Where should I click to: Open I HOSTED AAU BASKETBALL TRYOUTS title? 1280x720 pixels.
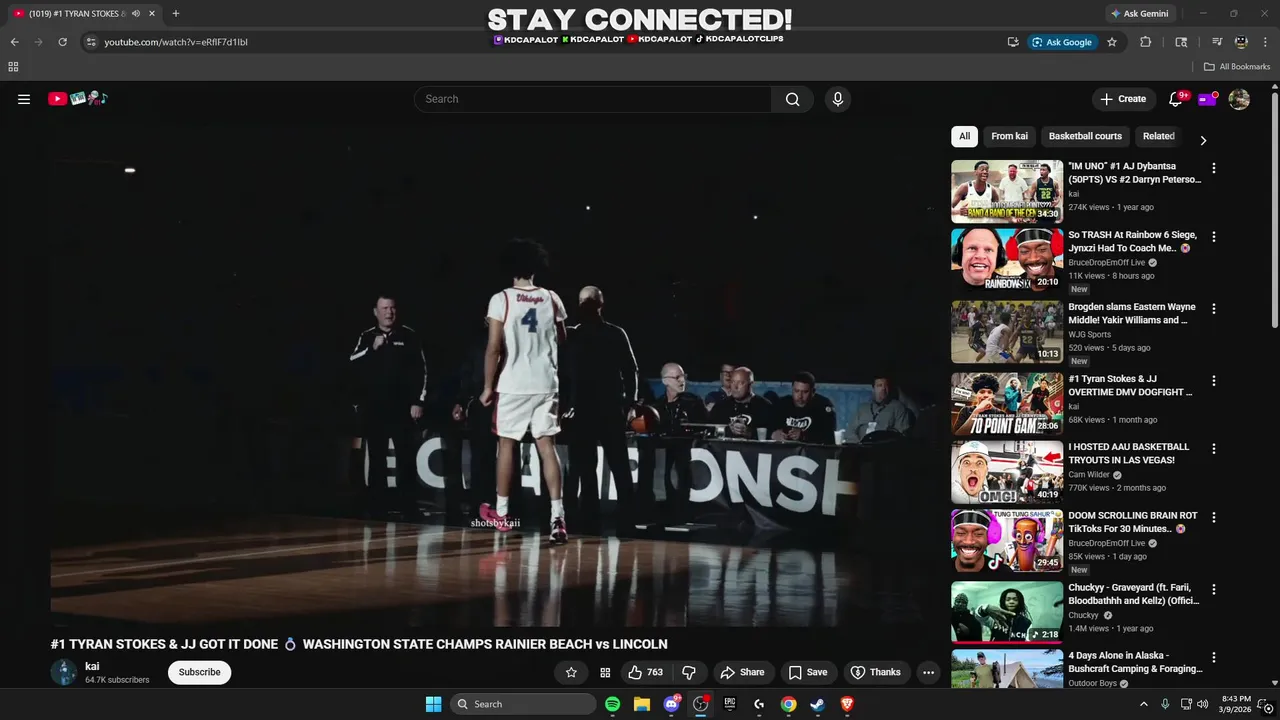pos(1129,453)
